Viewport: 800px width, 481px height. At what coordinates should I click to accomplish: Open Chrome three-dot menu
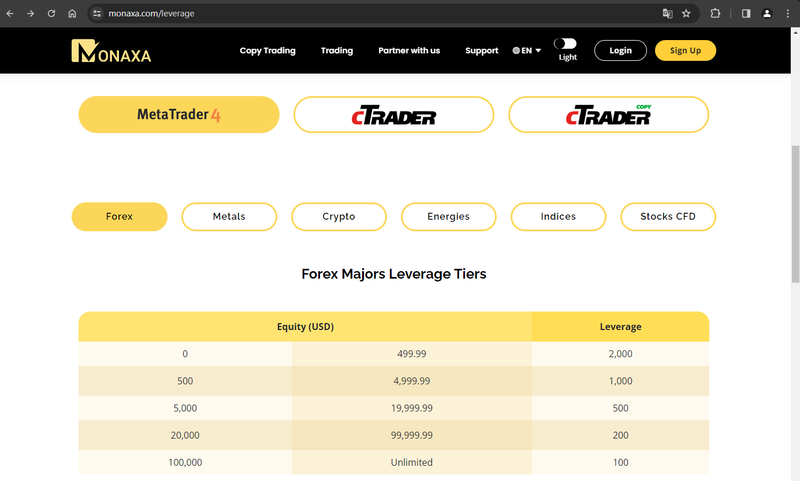(788, 14)
